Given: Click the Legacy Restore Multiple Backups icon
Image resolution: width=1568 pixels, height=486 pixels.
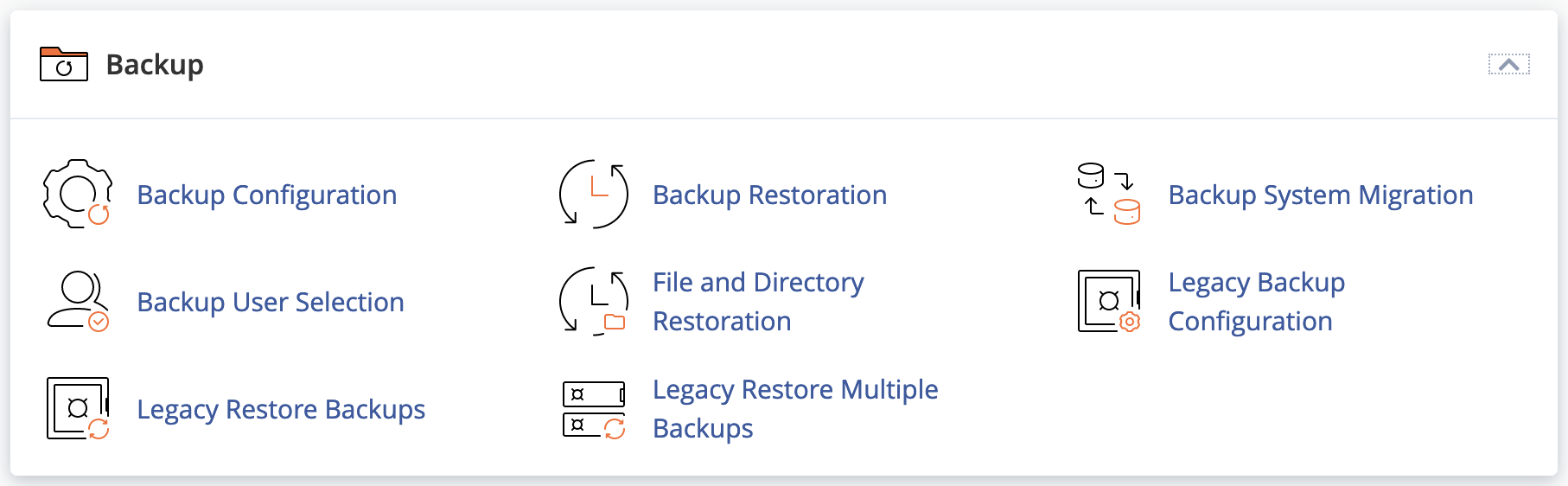Looking at the screenshot, I should point(594,408).
